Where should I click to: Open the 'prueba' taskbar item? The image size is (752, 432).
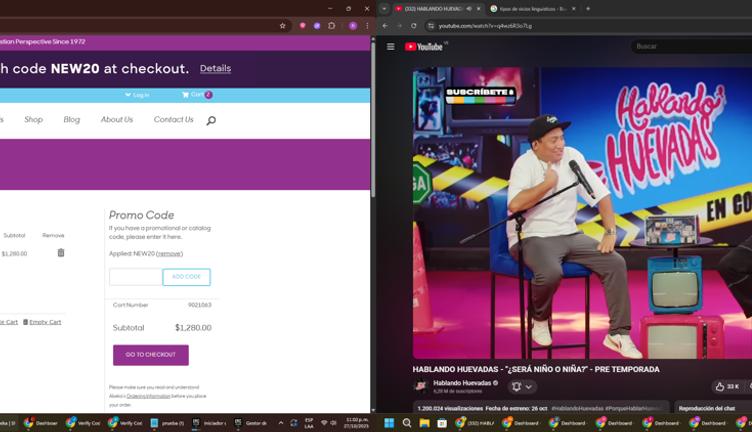pos(167,423)
